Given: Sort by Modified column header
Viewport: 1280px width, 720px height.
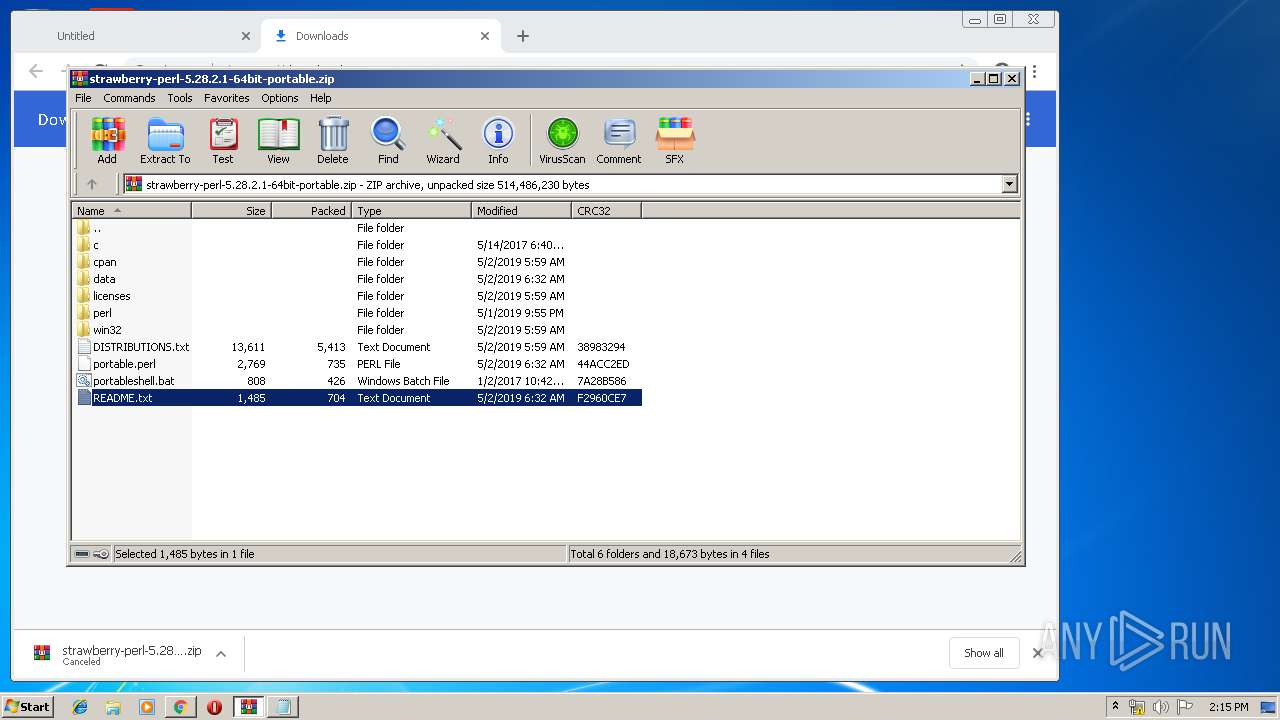Looking at the screenshot, I should (522, 211).
